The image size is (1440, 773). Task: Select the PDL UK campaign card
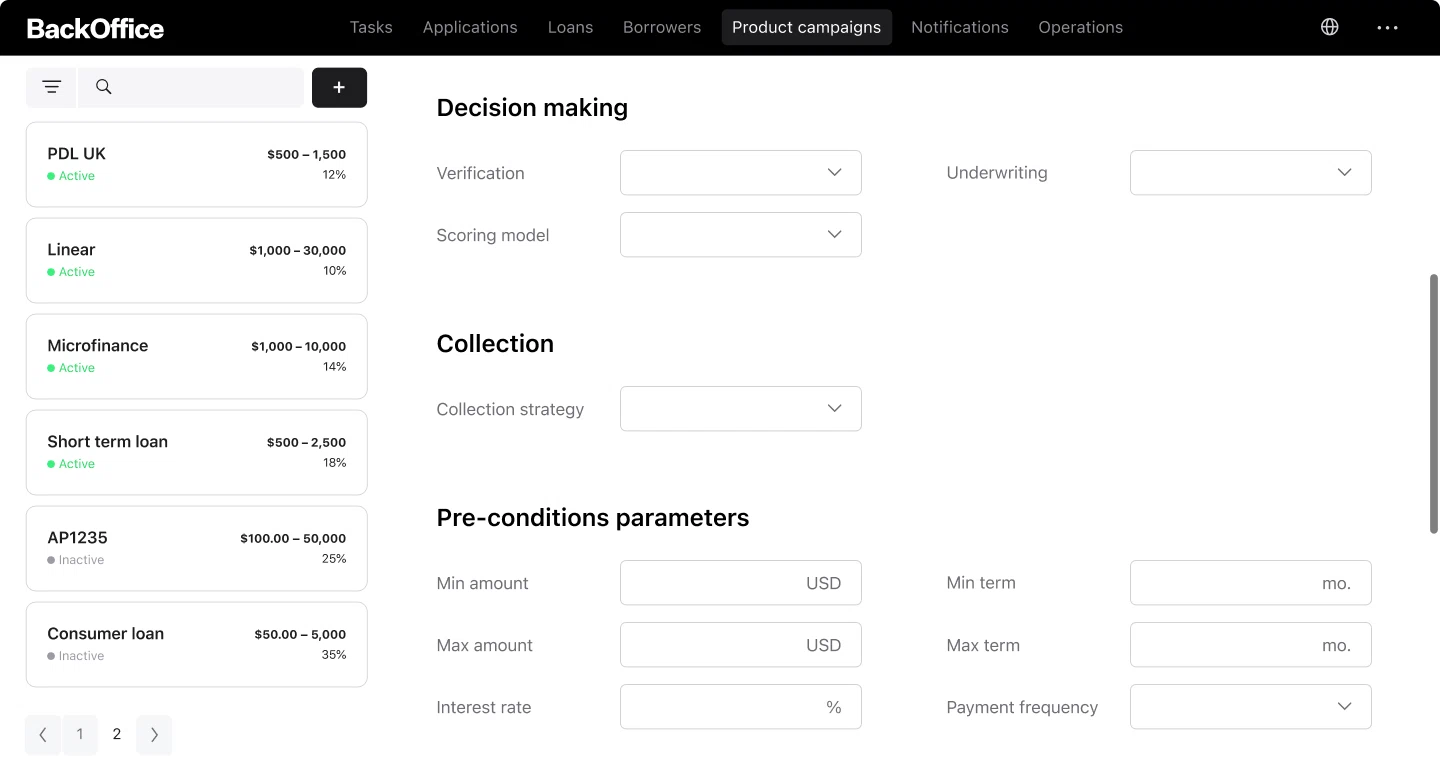pos(196,163)
